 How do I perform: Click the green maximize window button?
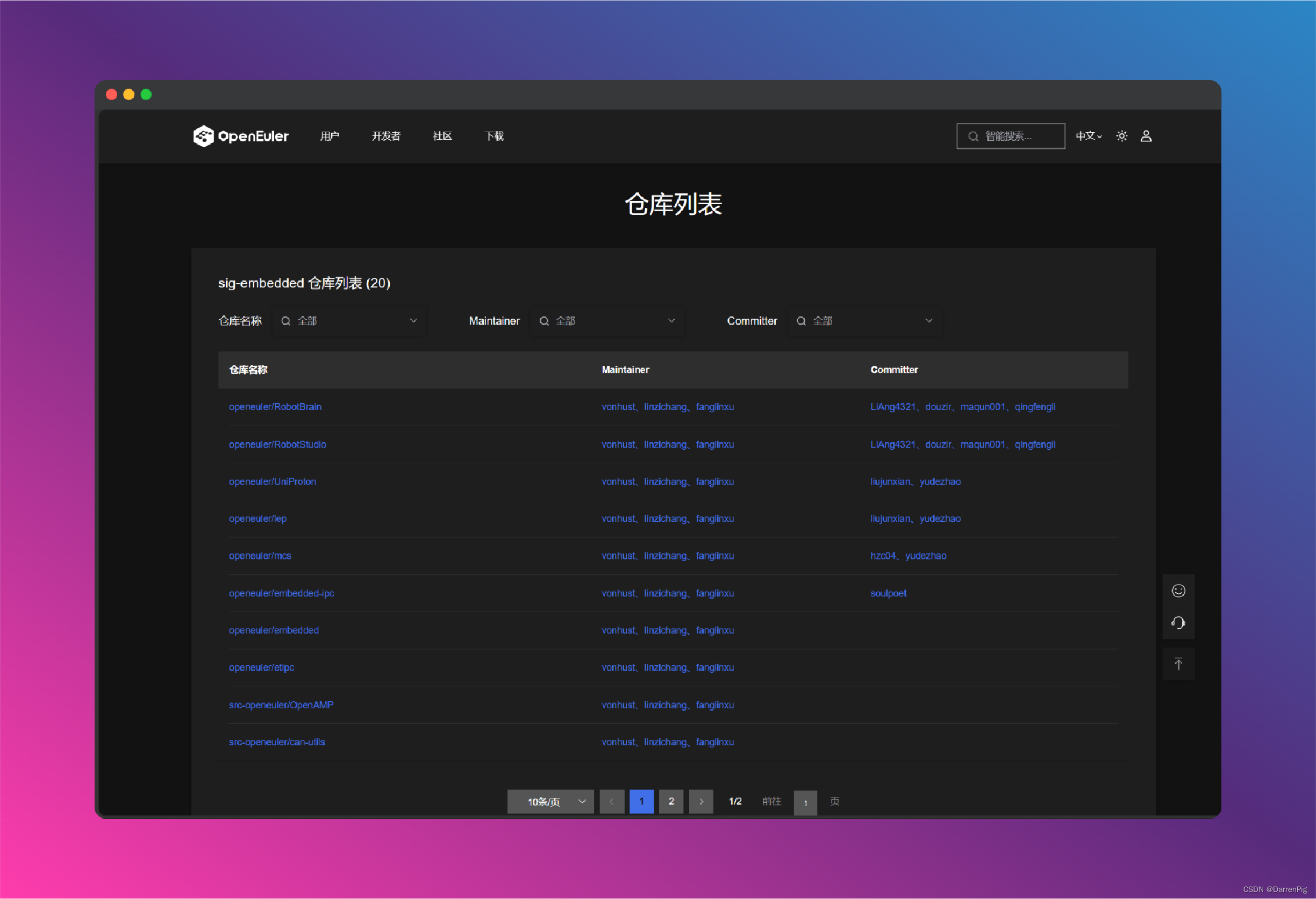146,95
